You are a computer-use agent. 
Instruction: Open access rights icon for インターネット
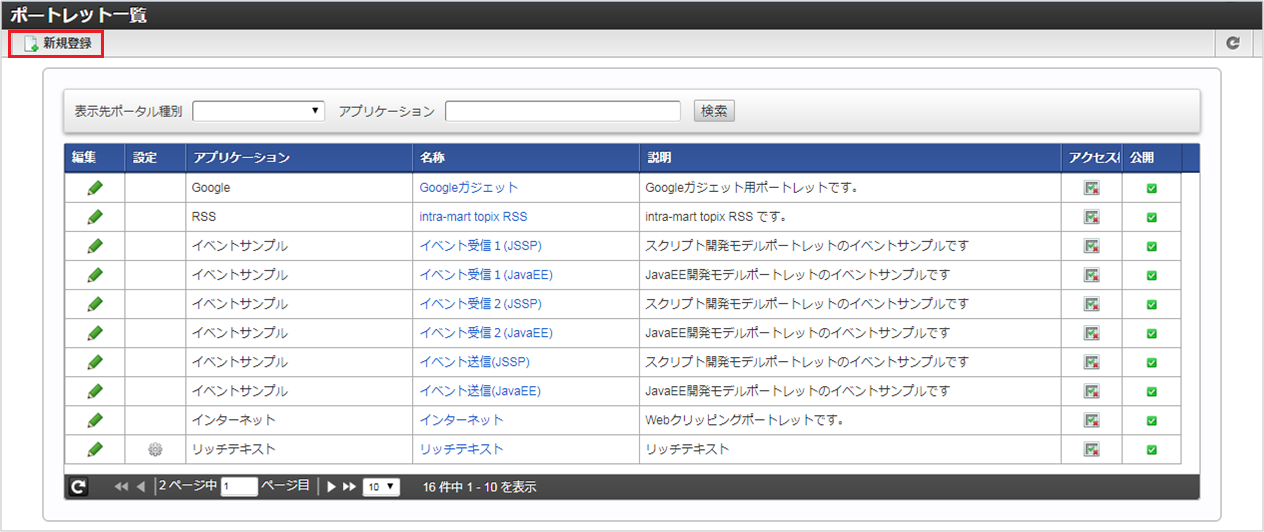[1091, 421]
